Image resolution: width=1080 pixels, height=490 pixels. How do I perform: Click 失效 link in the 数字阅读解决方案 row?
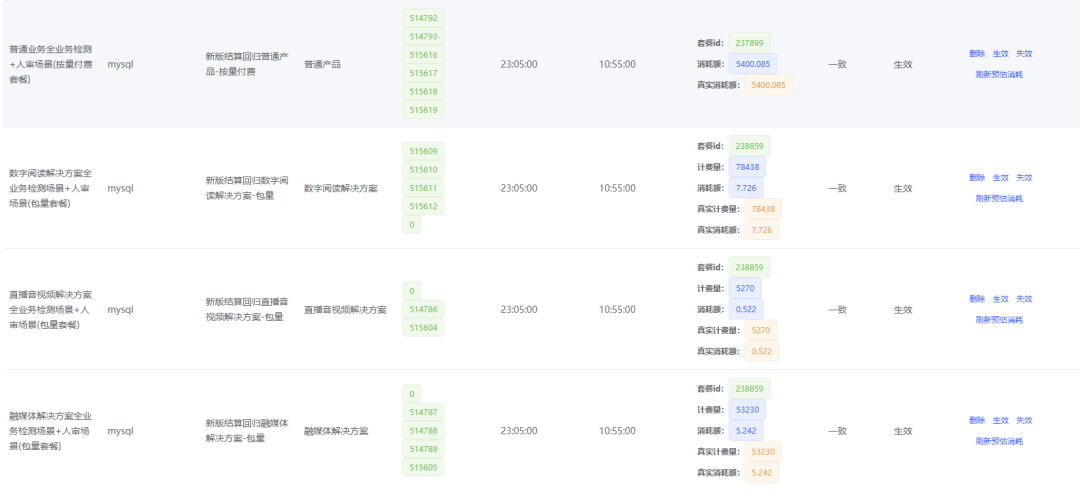tap(1024, 178)
